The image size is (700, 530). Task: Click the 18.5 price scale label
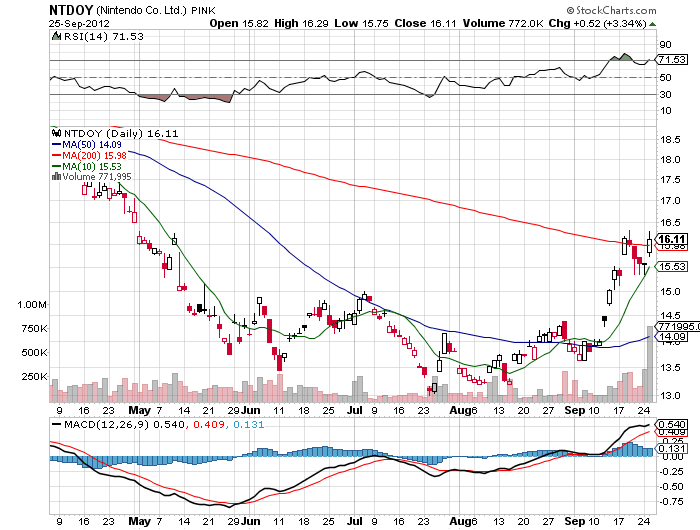tap(670, 139)
